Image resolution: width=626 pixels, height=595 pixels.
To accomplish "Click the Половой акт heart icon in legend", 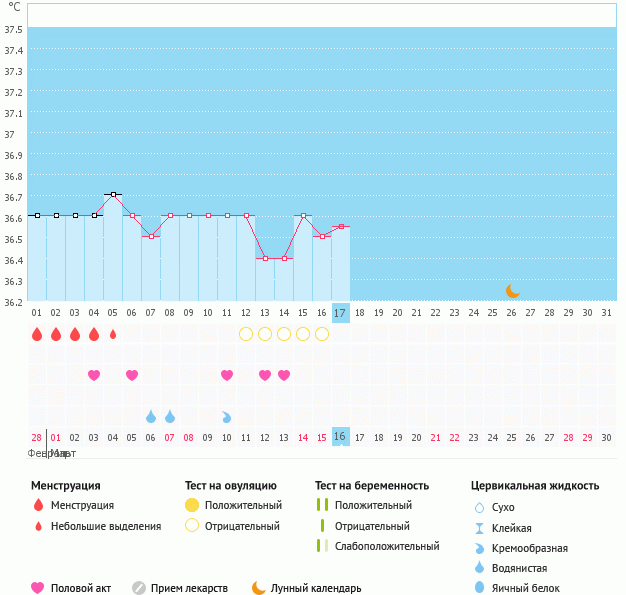I will [38, 588].
